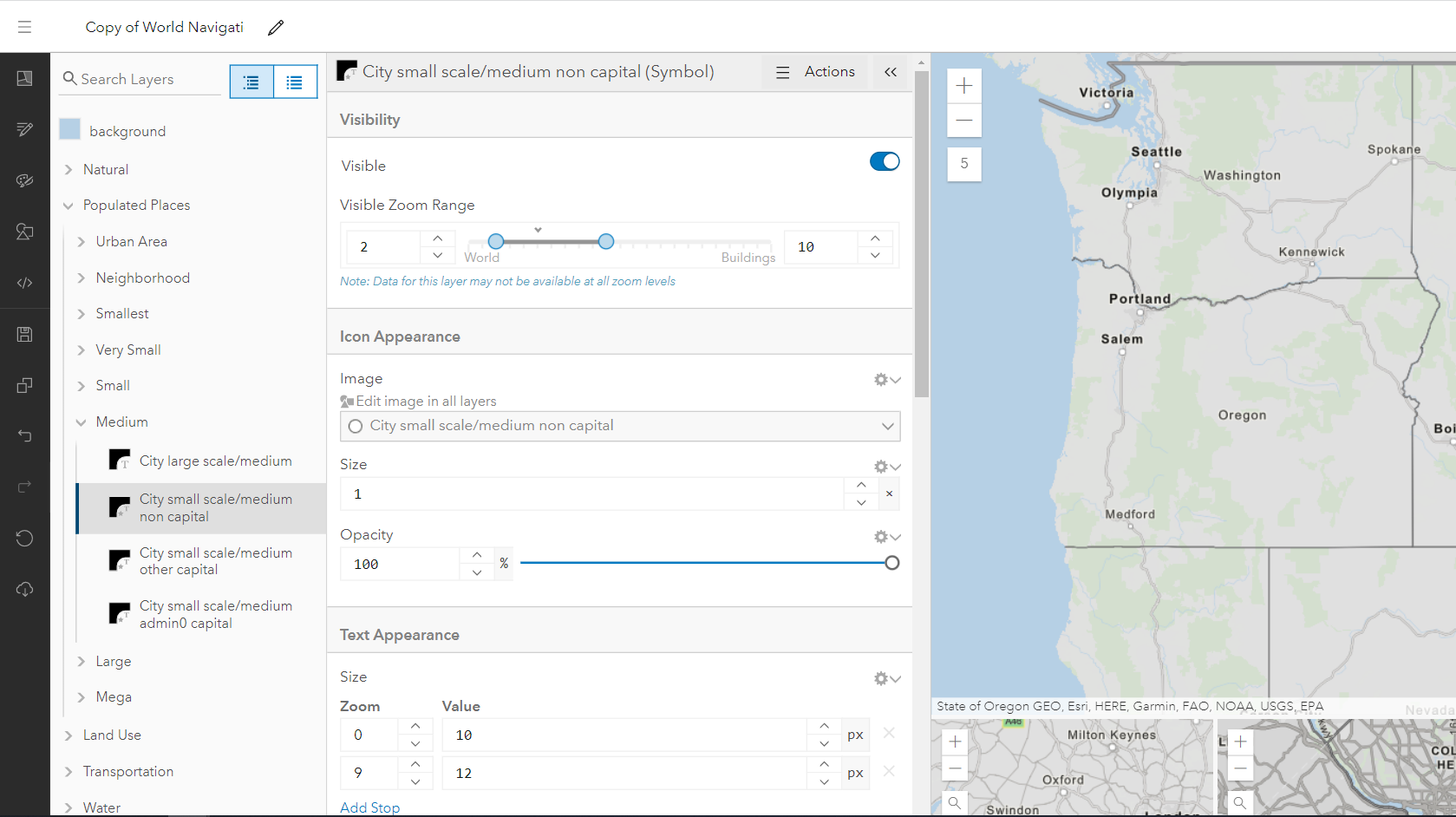Open the icon Size gear options
The width and height of the screenshot is (1456, 817).
(887, 467)
